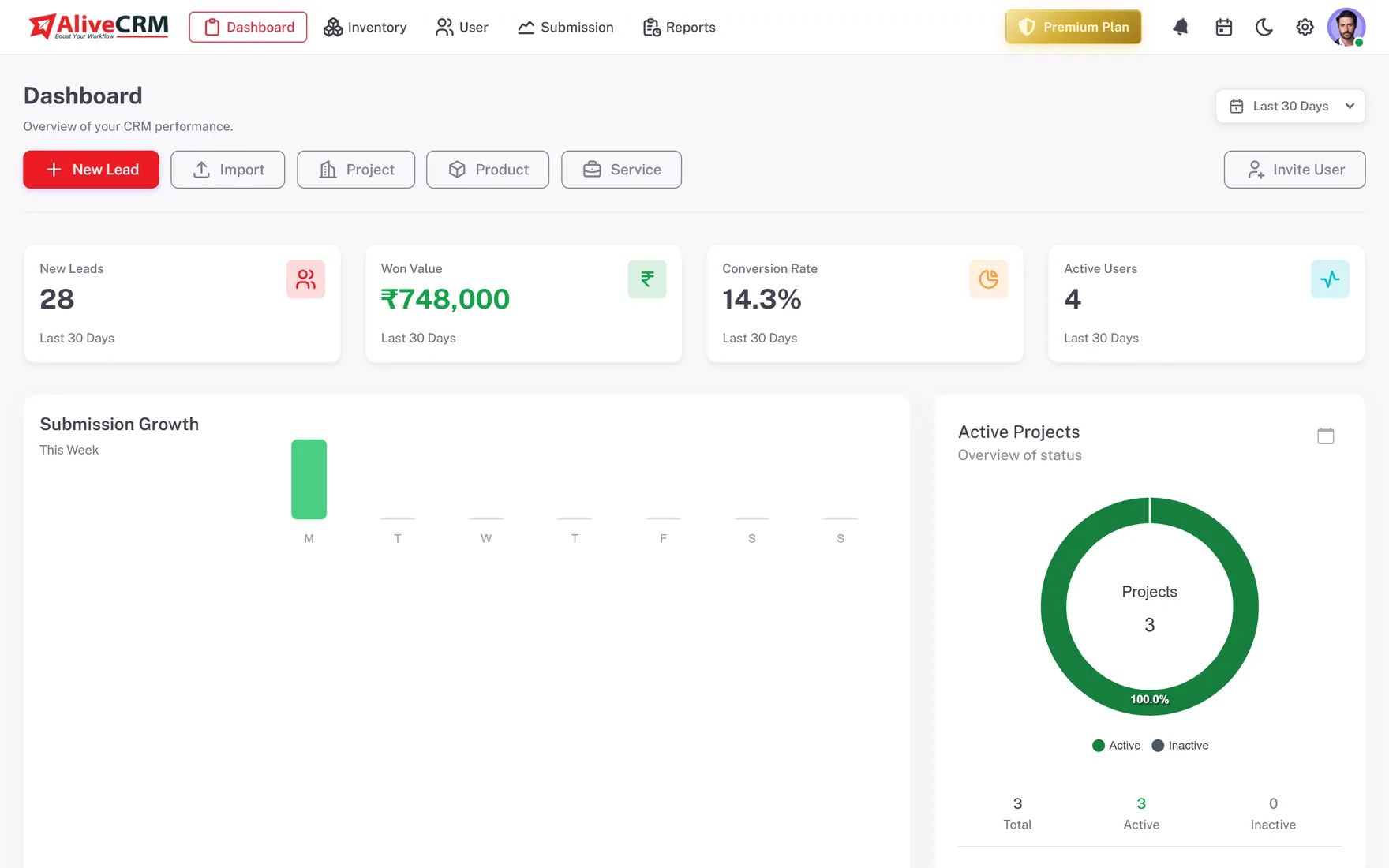Open the Submission menu item
Viewport: 1389px width, 868px height.
(x=566, y=27)
